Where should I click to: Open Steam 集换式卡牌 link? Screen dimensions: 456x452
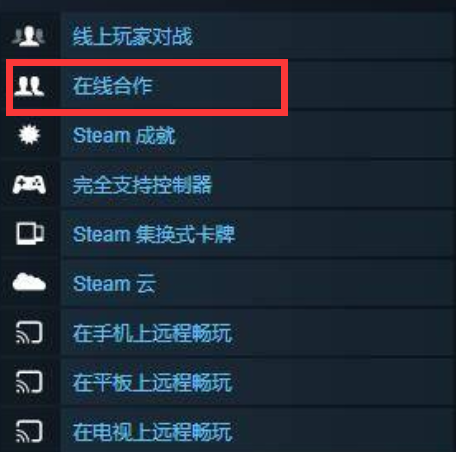154,234
